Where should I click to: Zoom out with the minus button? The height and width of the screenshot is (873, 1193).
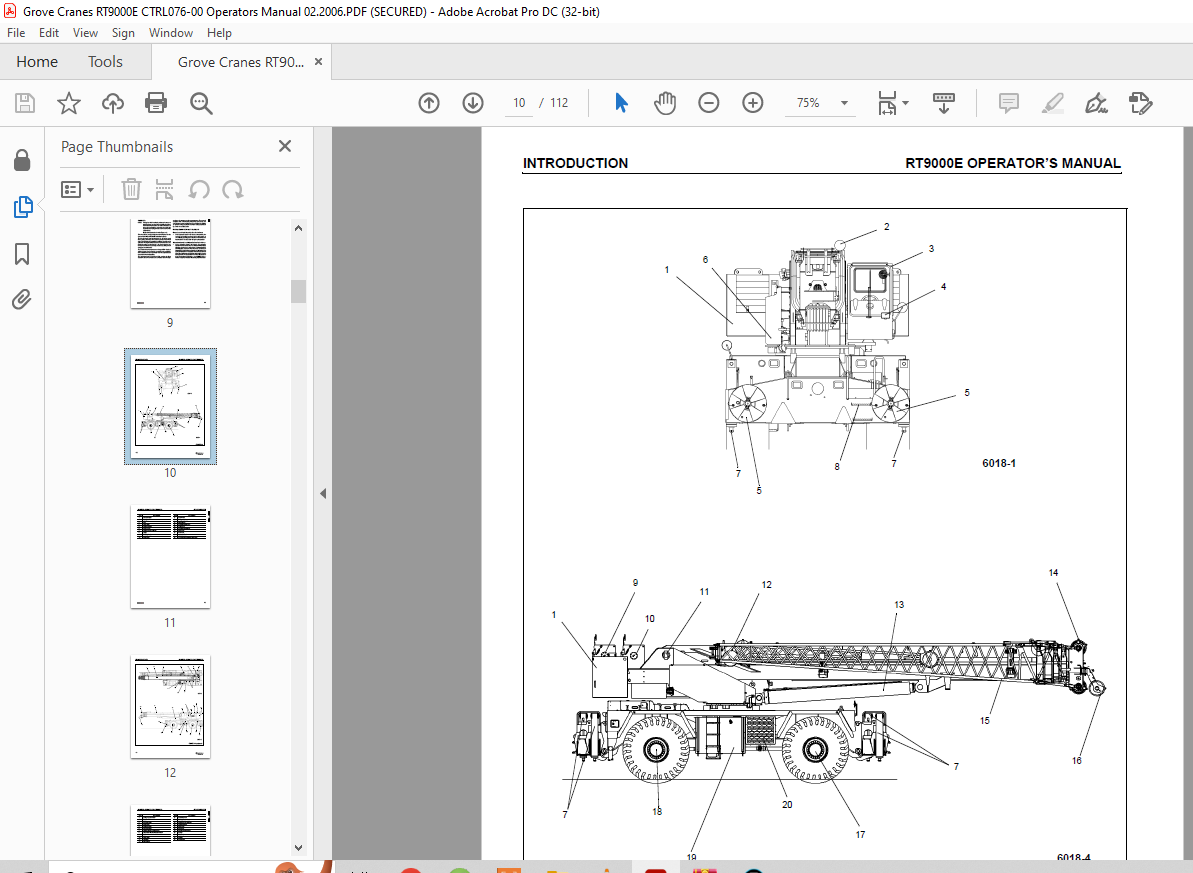pyautogui.click(x=708, y=103)
